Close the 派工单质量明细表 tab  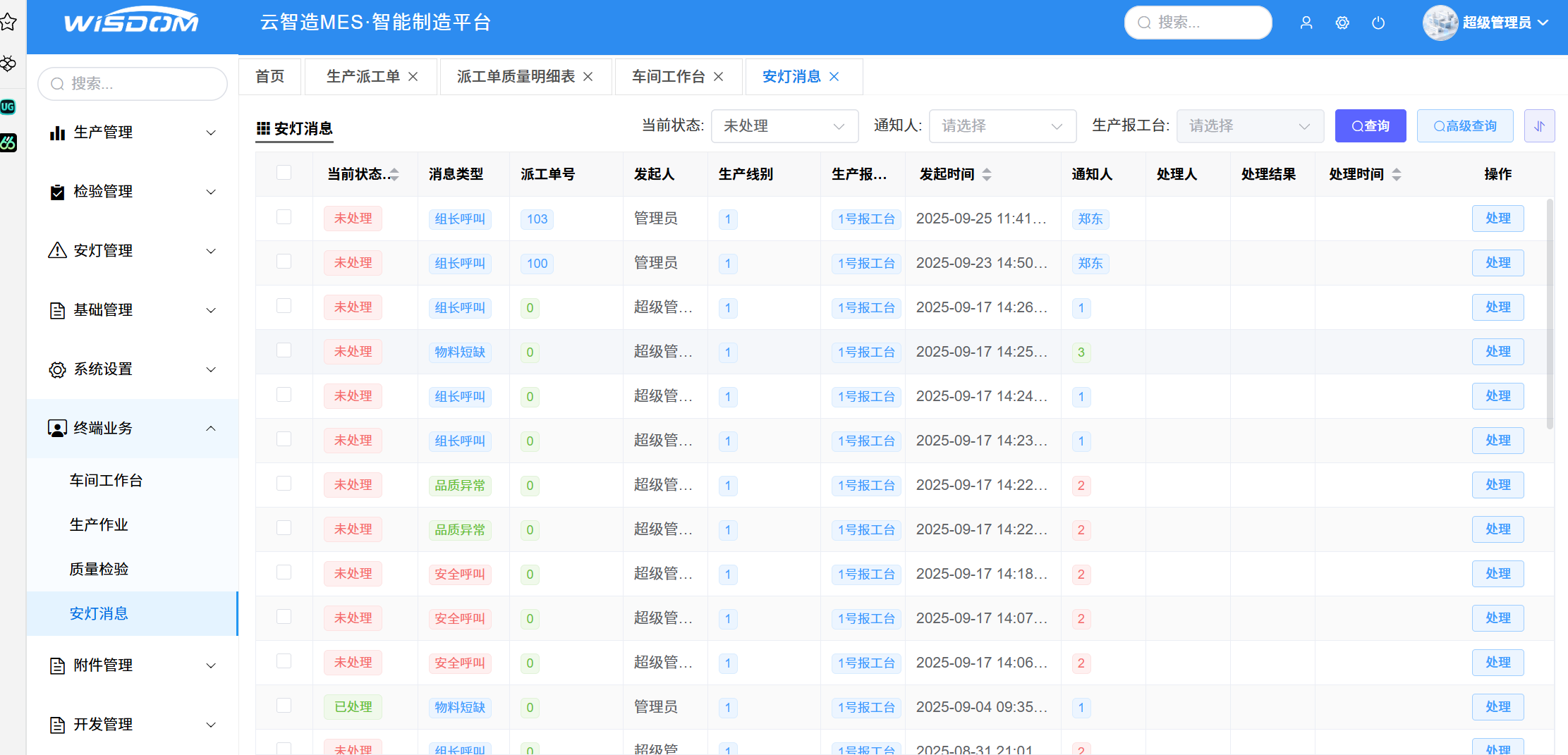[588, 76]
